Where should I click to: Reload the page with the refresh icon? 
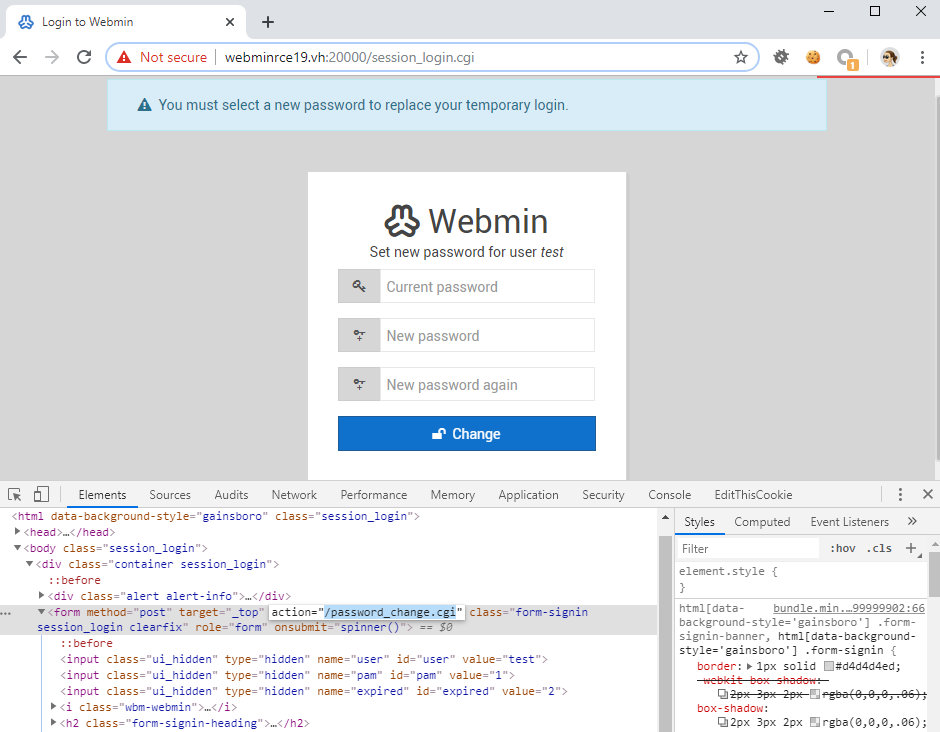pyautogui.click(x=84, y=57)
